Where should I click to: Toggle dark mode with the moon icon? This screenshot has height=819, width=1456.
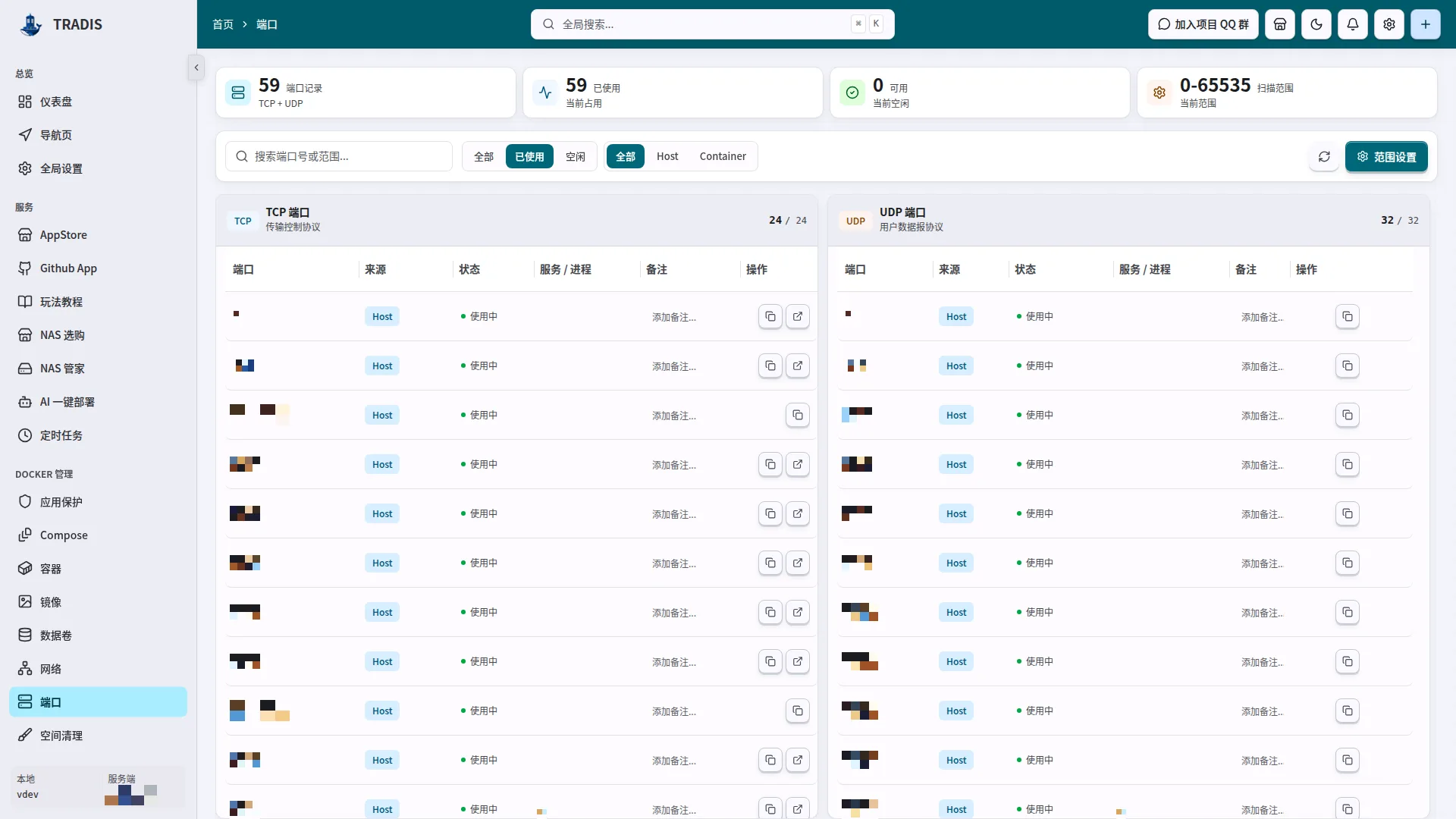click(1316, 24)
